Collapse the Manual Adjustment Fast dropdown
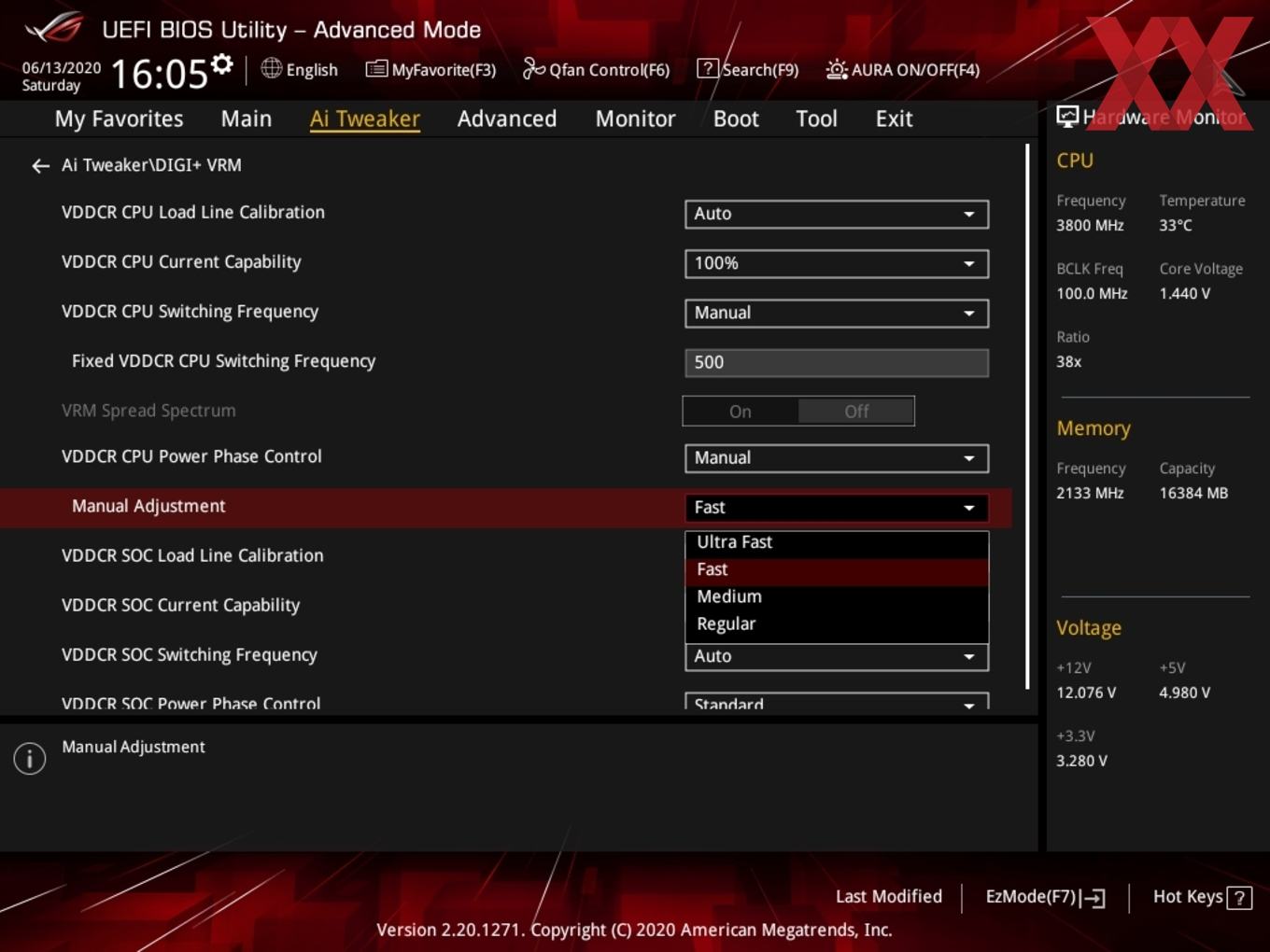 (837, 508)
